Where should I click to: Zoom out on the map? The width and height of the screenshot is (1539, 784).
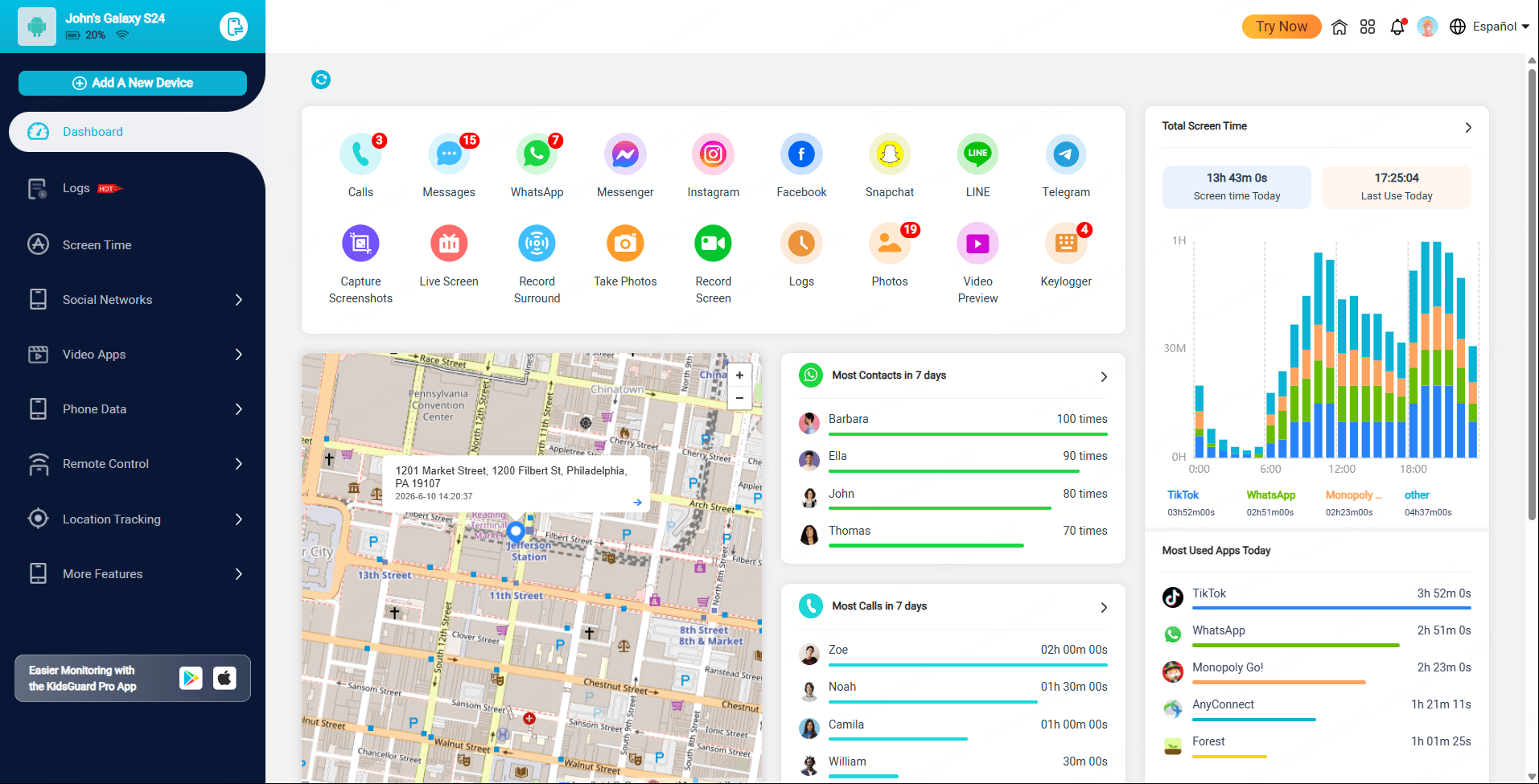tap(739, 398)
